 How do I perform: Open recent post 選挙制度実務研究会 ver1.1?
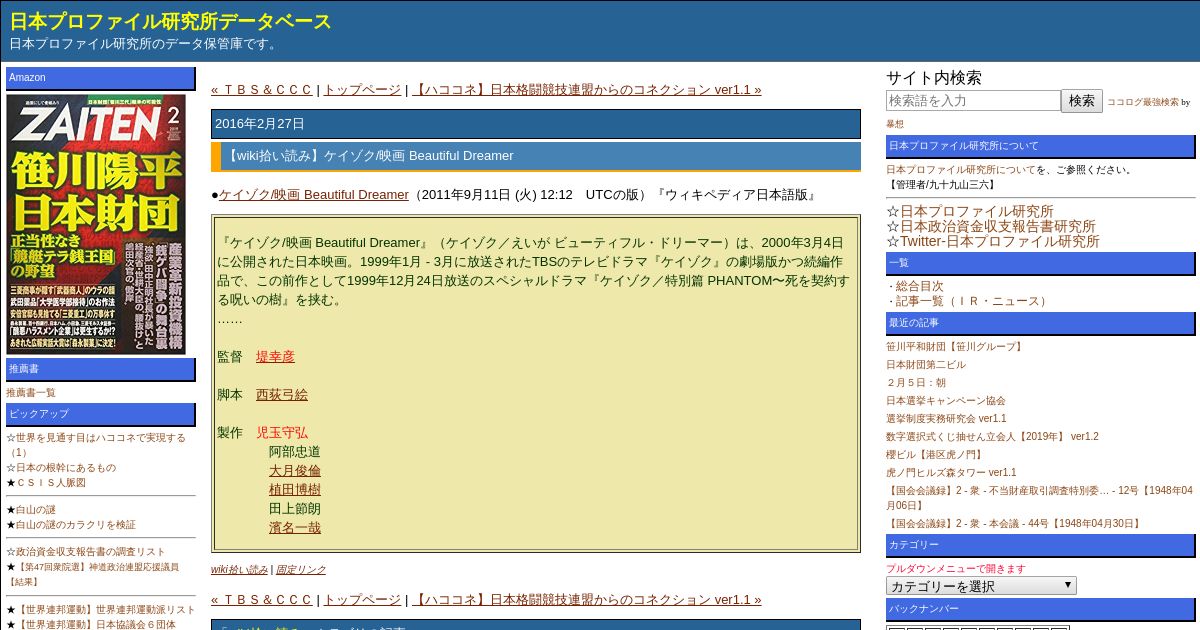946,419
